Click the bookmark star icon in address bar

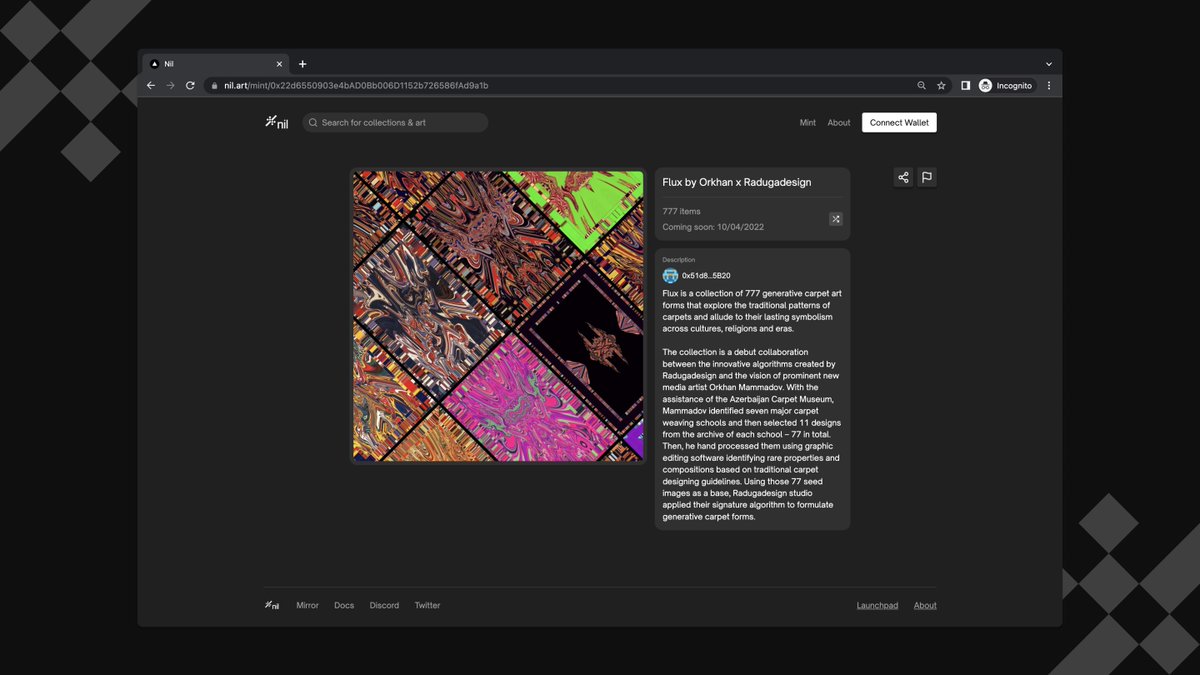point(941,86)
